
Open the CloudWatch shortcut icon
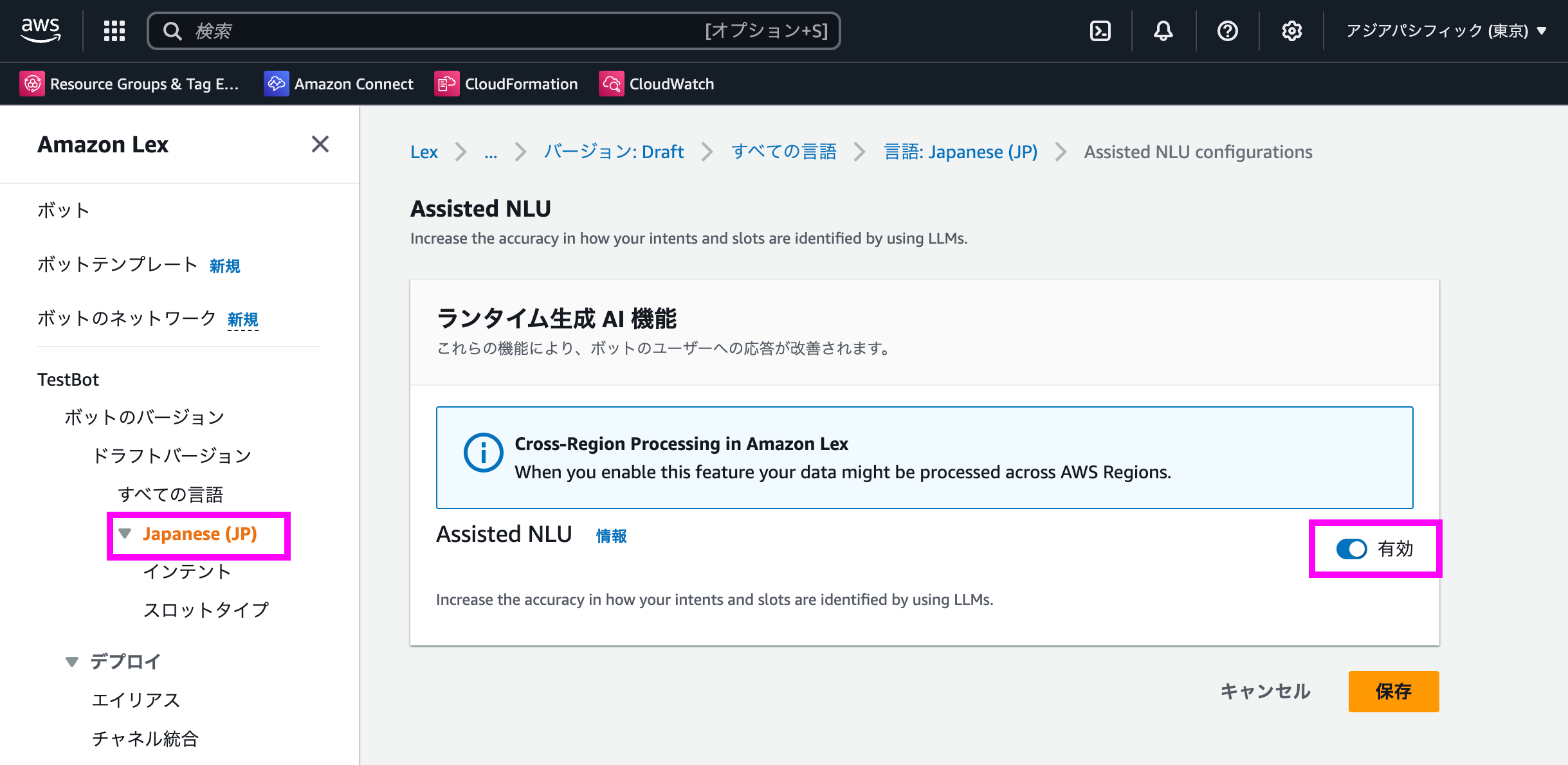[x=611, y=84]
